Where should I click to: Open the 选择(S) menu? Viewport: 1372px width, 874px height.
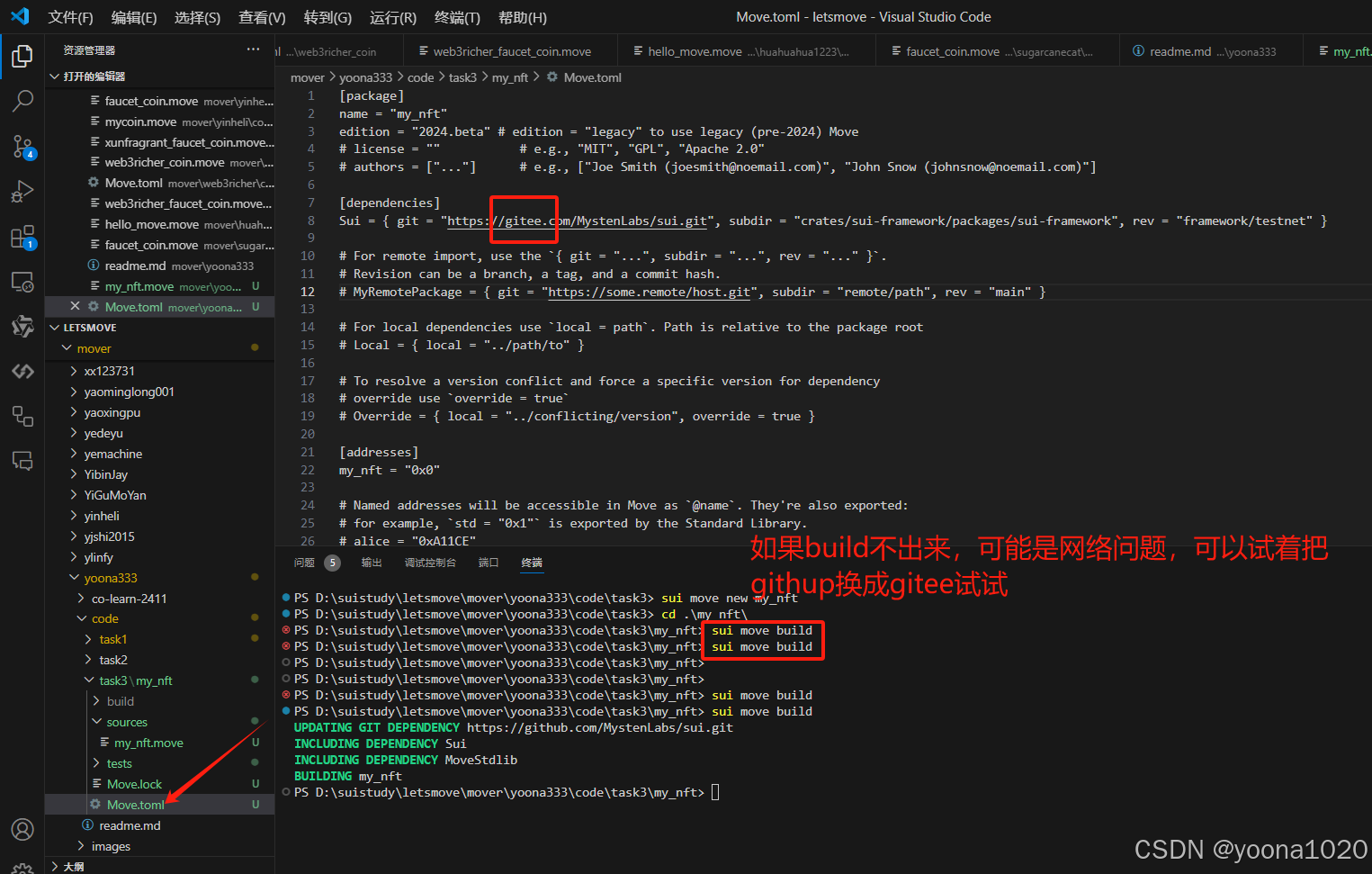click(197, 17)
